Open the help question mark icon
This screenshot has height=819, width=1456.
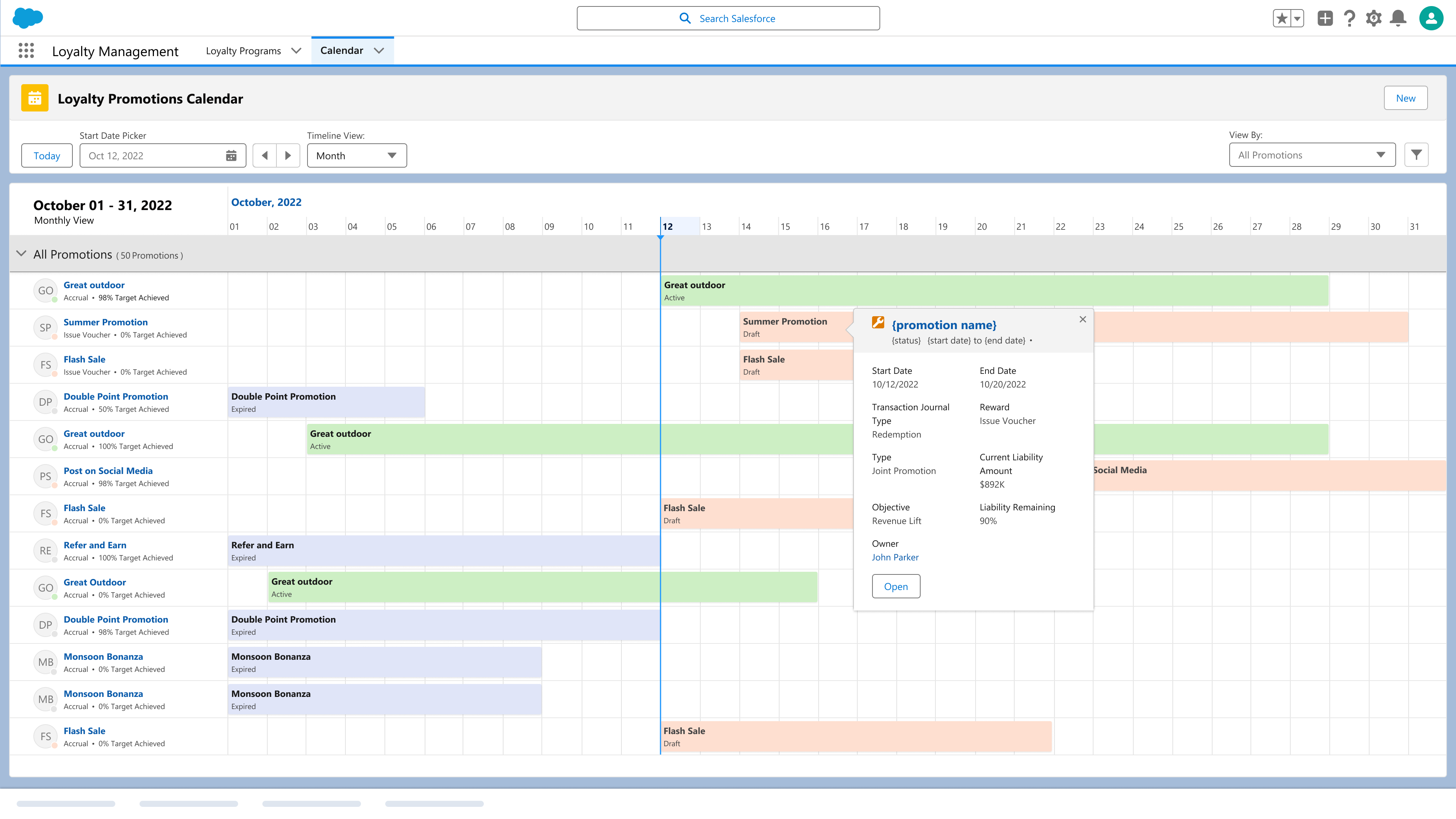click(x=1349, y=19)
